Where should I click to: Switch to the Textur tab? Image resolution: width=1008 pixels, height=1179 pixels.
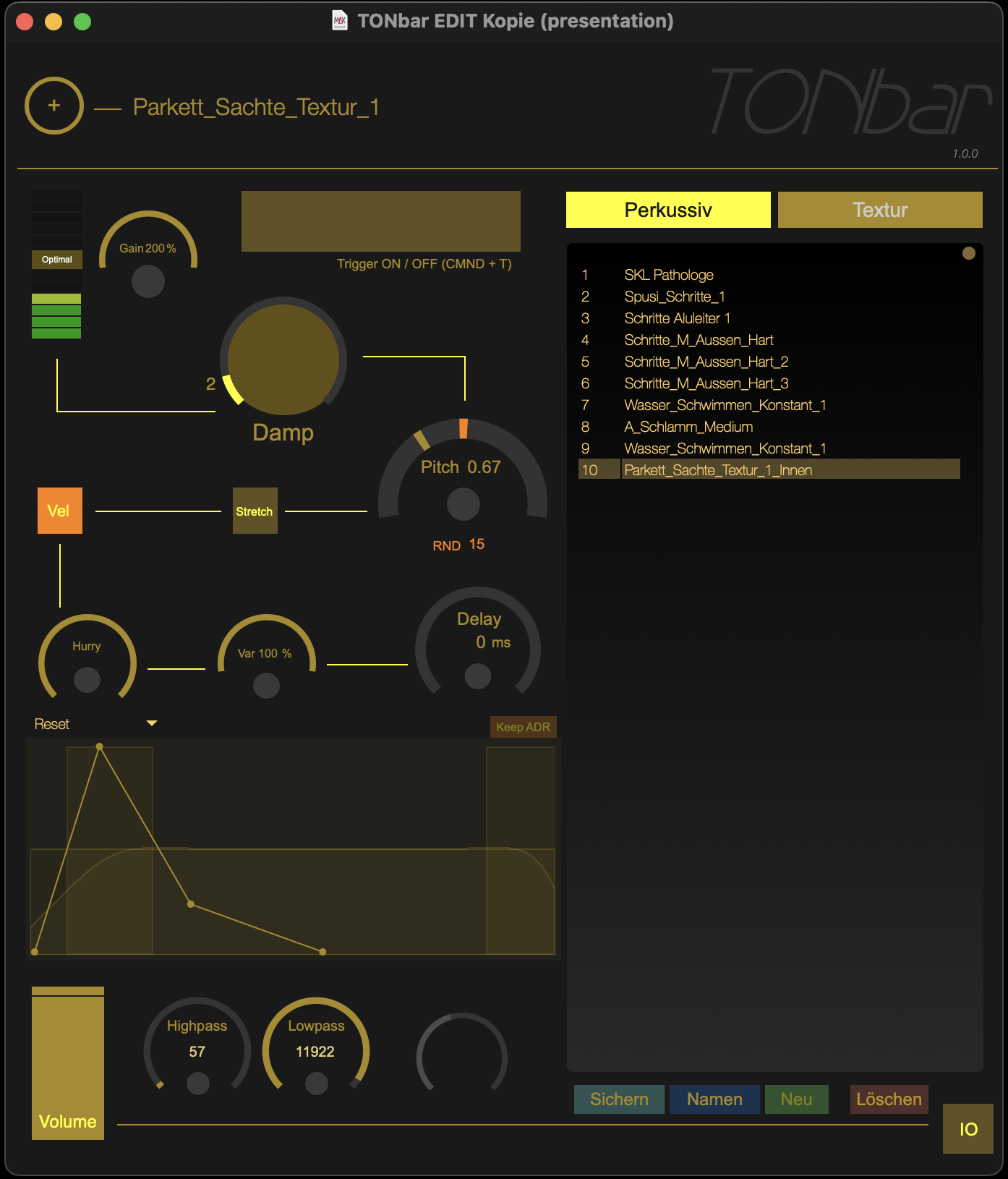click(880, 210)
